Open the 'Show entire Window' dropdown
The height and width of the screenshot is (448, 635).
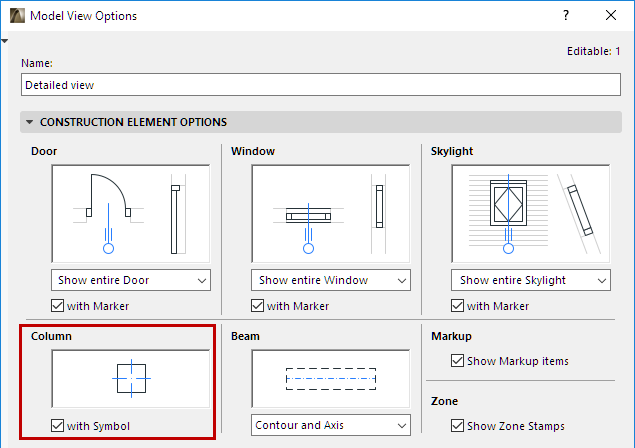(331, 280)
